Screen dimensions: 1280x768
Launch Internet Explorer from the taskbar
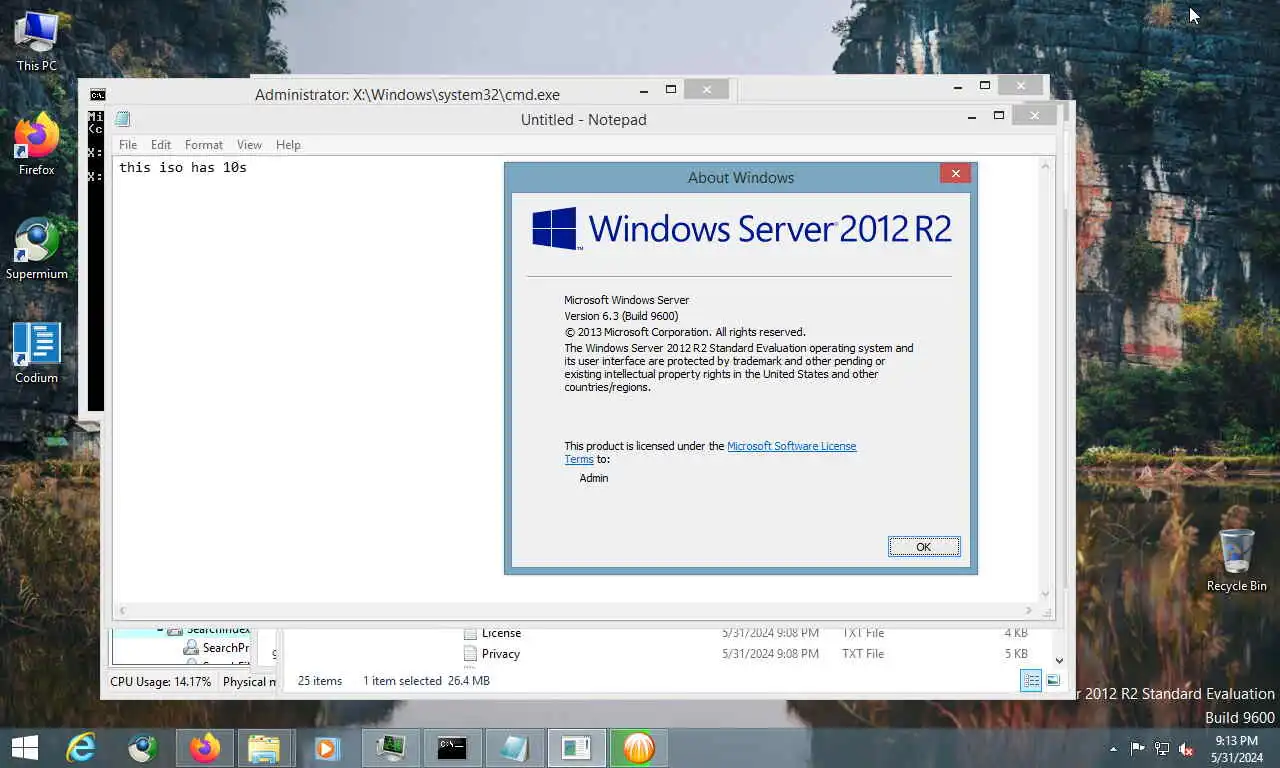pyautogui.click(x=81, y=748)
